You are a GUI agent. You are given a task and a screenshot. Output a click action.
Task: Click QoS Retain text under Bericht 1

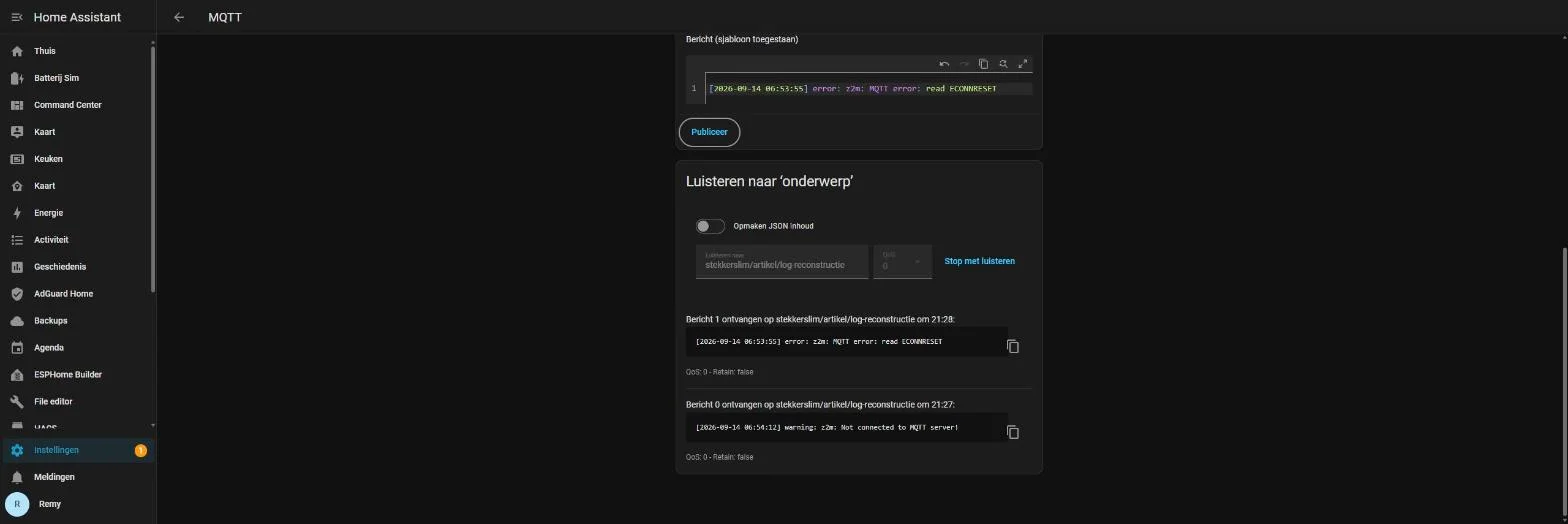[720, 371]
